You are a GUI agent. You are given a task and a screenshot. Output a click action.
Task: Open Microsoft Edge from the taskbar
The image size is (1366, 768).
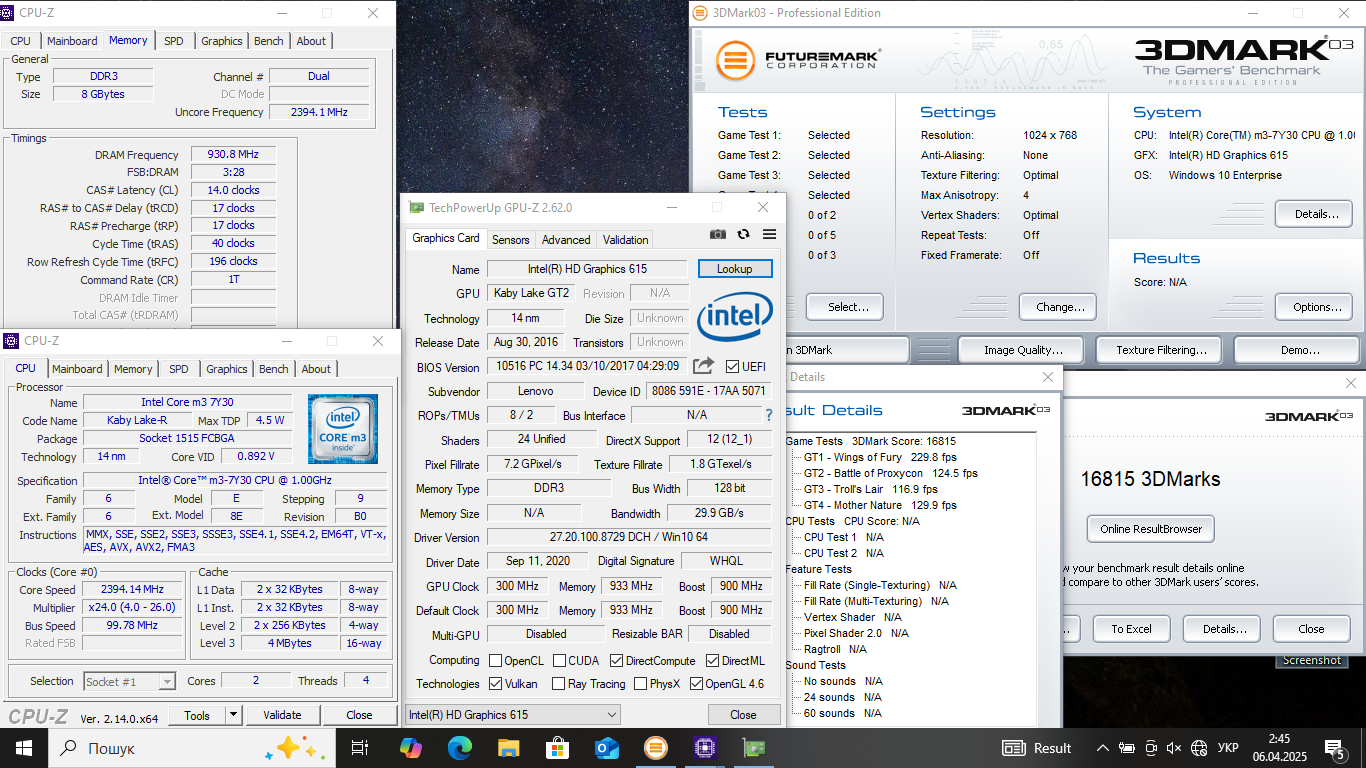pyautogui.click(x=459, y=748)
